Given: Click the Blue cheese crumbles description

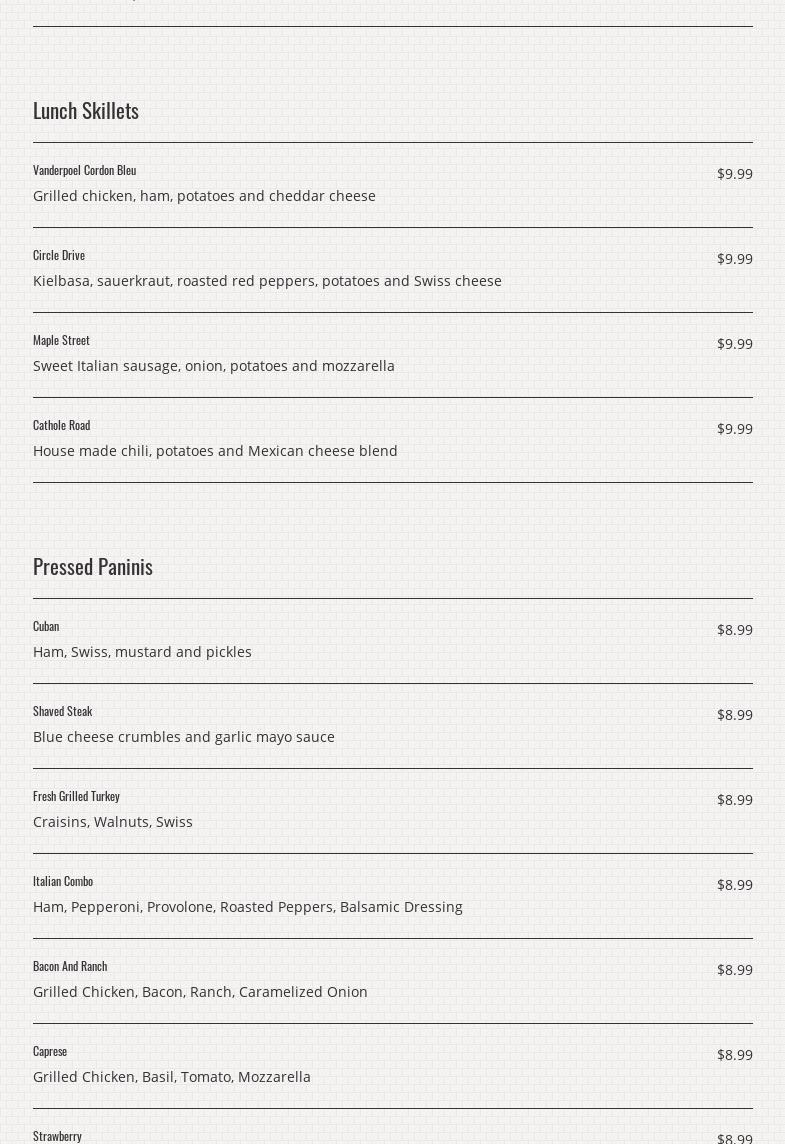Looking at the screenshot, I should click(184, 737).
